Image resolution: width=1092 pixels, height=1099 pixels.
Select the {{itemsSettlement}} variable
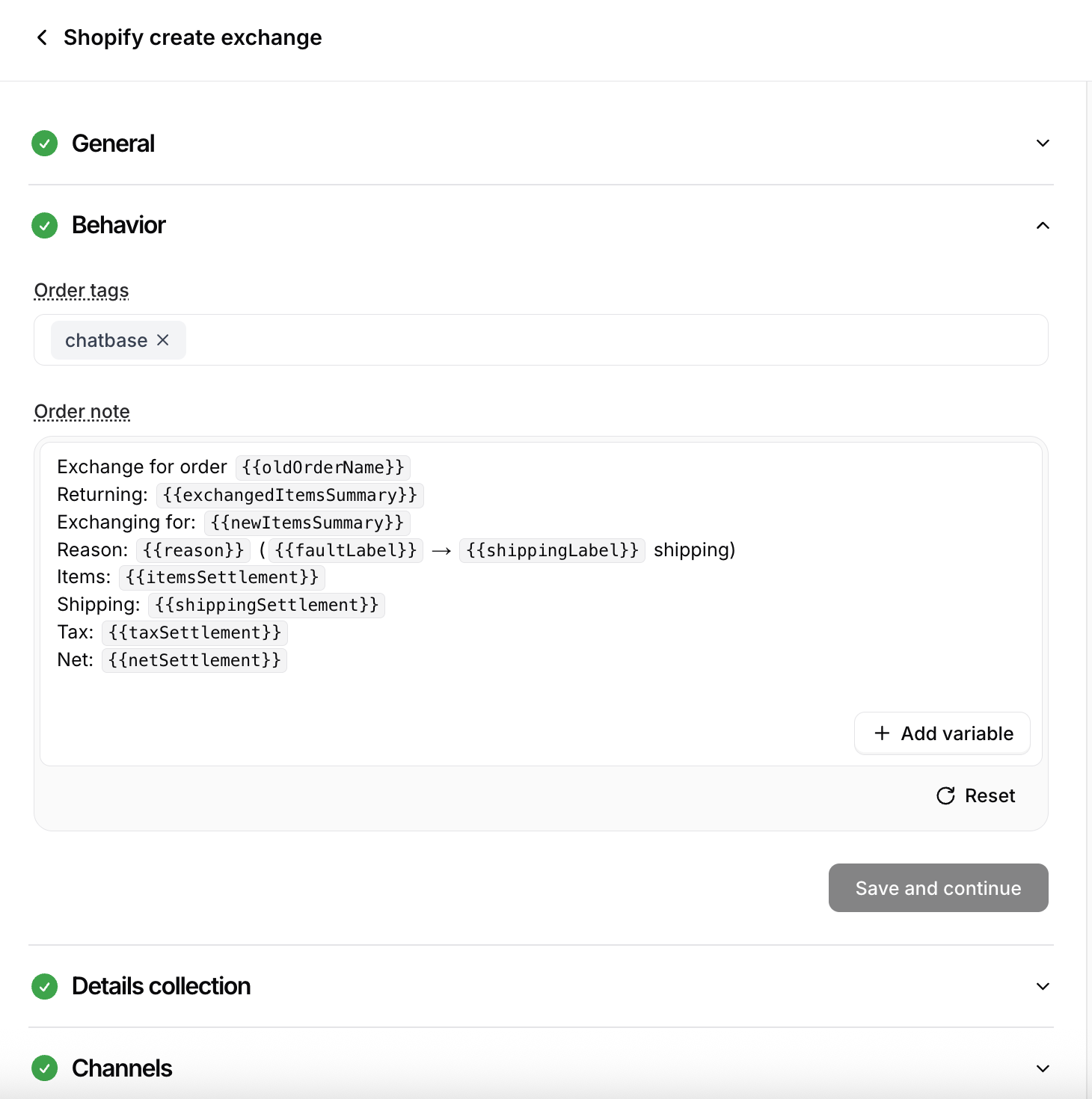pyautogui.click(x=222, y=577)
